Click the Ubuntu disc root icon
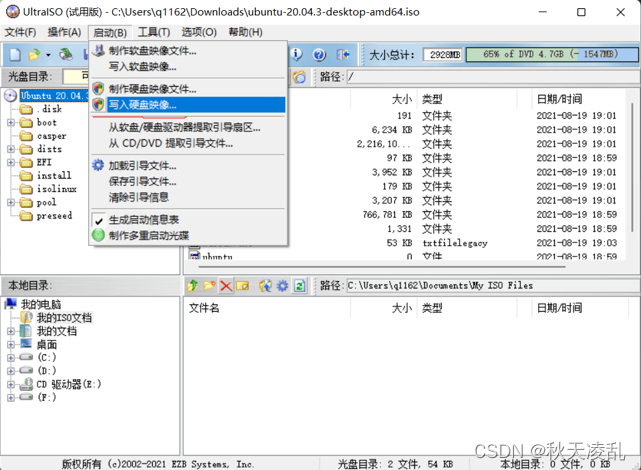The width and height of the screenshot is (641, 470). point(10,96)
